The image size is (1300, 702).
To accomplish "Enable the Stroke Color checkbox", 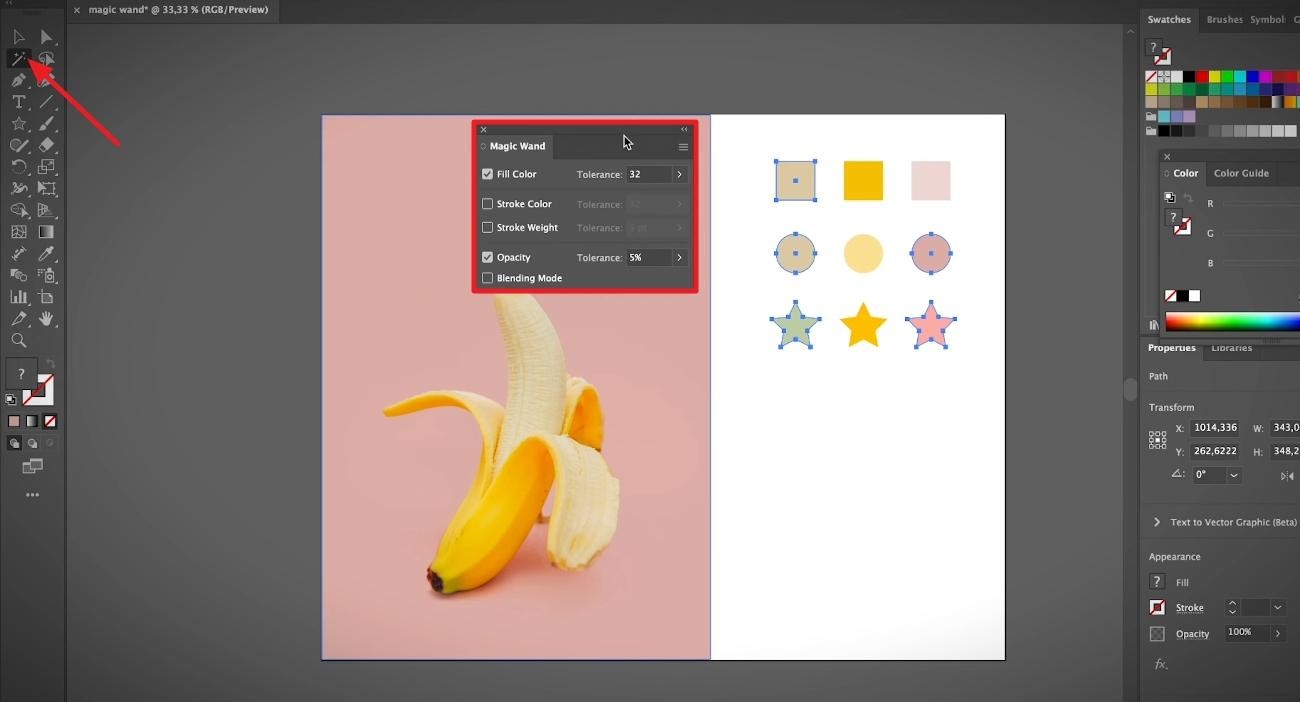I will 487,204.
